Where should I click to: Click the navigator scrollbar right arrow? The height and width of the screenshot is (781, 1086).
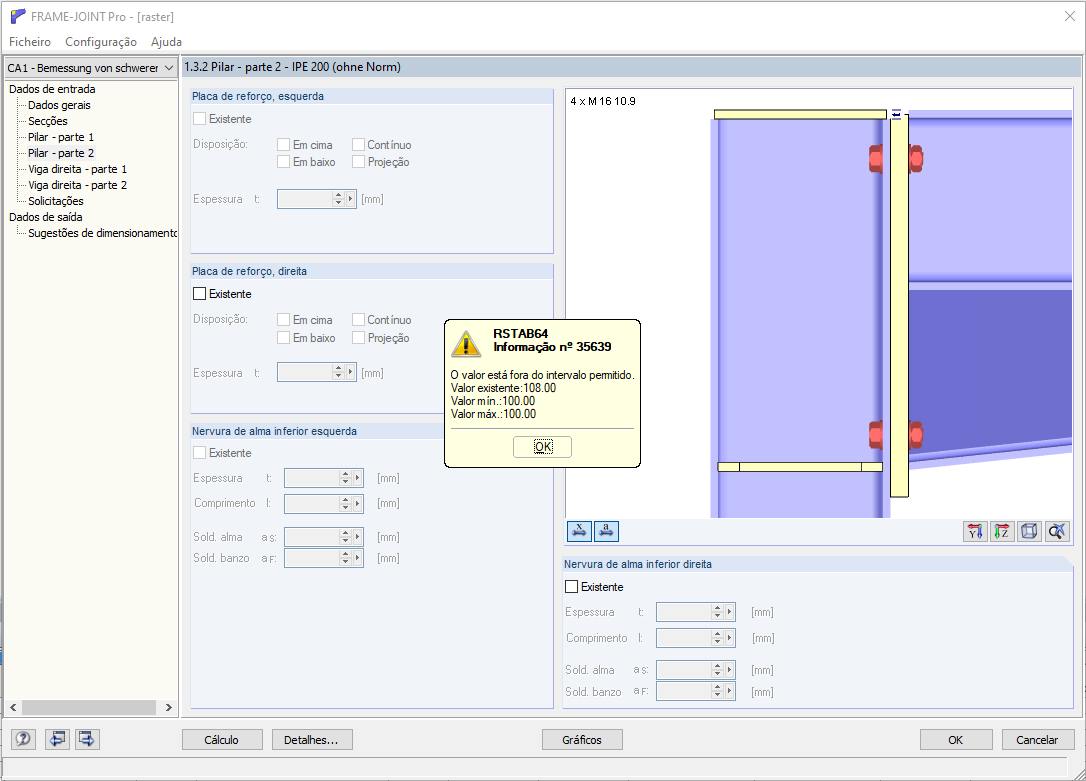(168, 707)
